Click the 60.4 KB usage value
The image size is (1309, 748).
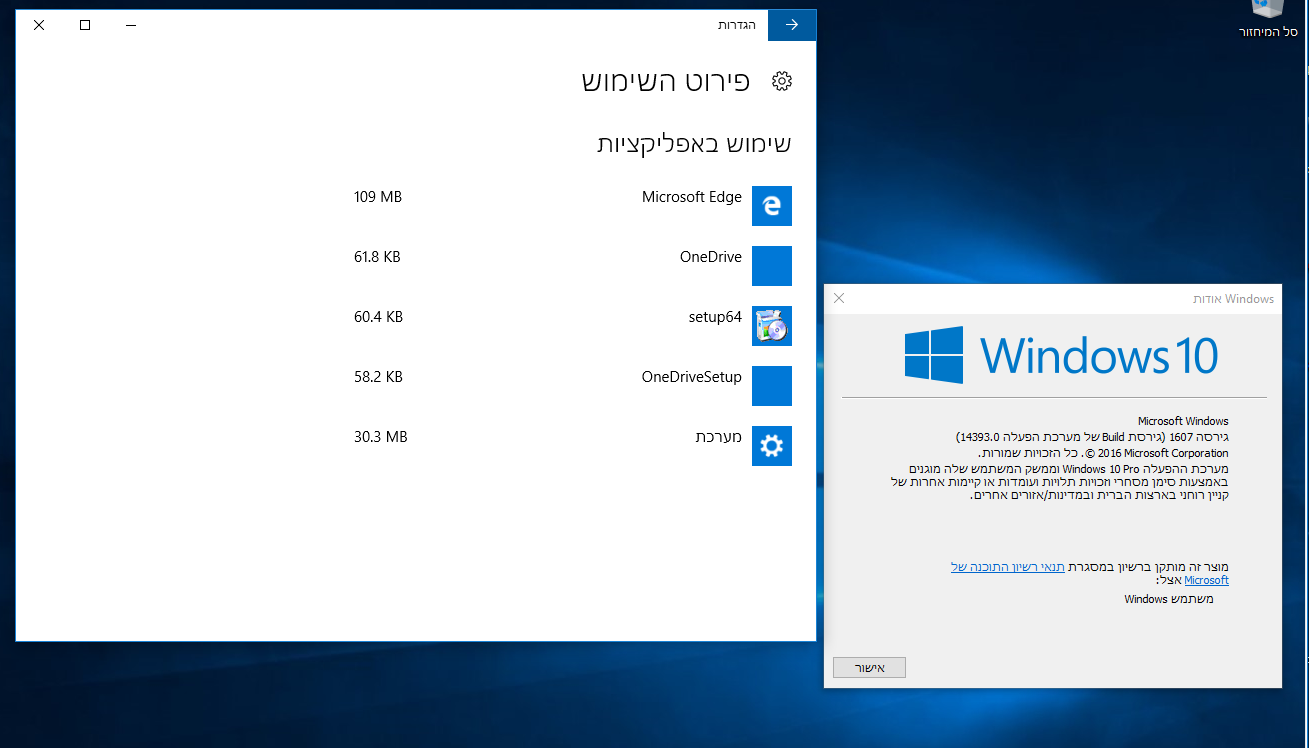[378, 317]
